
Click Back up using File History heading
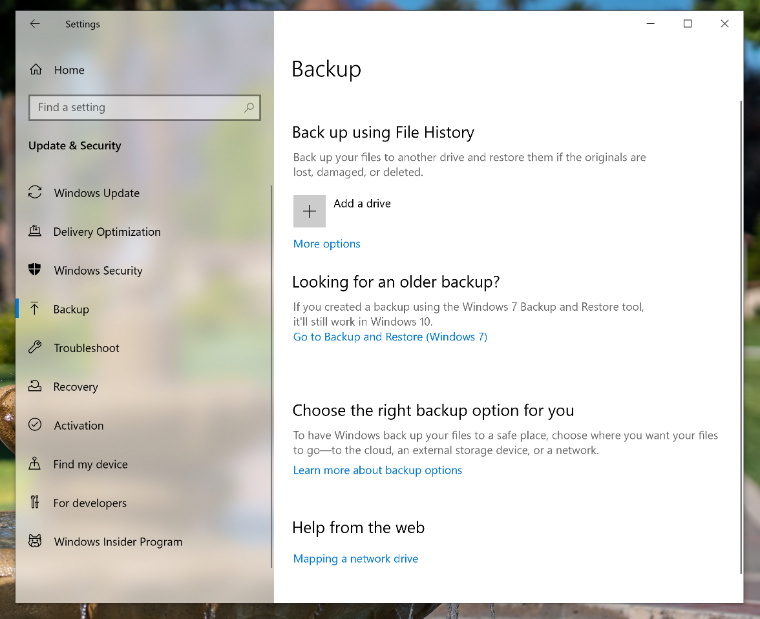pyautogui.click(x=383, y=132)
